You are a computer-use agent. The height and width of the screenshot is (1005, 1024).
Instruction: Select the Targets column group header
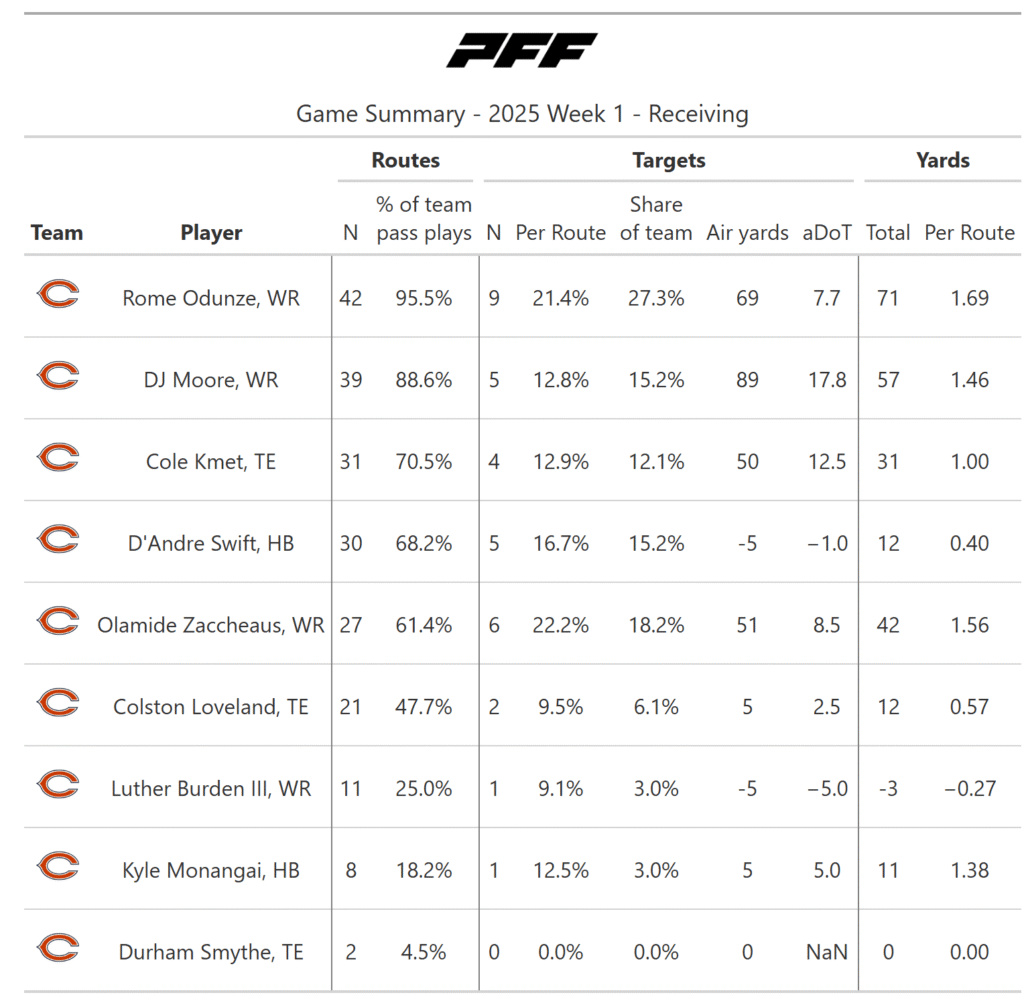(x=668, y=160)
